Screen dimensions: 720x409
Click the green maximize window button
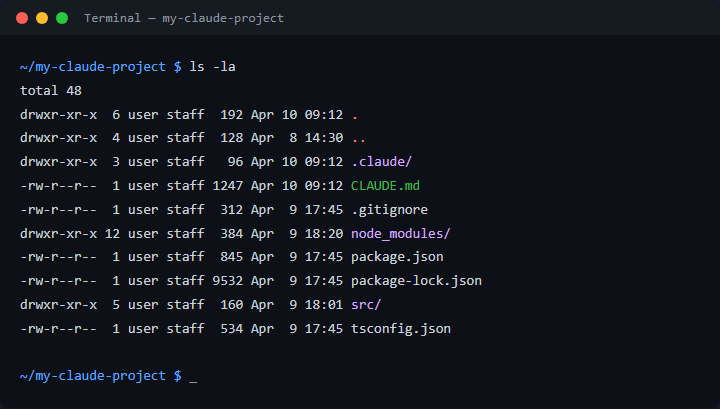(62, 18)
